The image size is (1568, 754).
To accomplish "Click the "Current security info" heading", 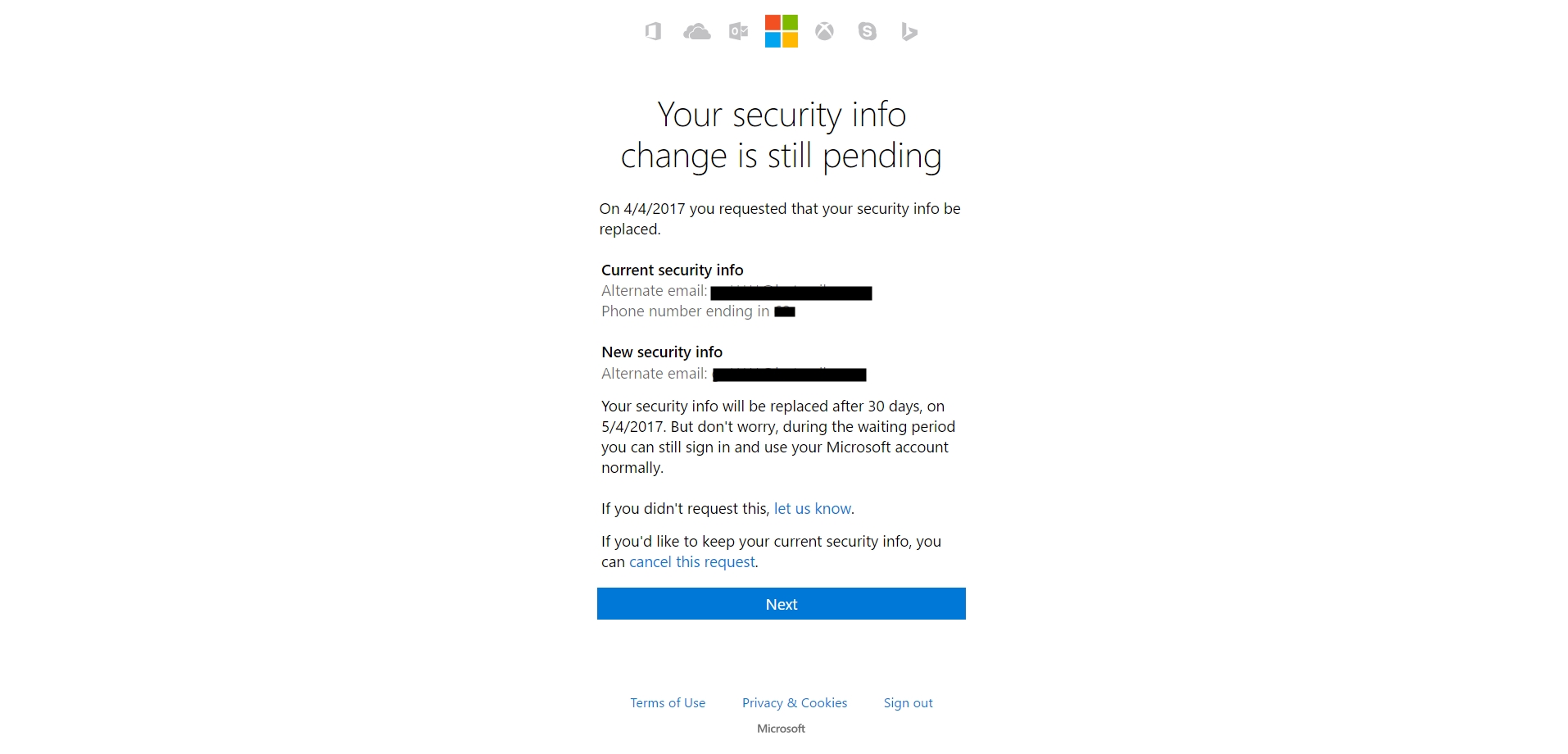I will click(673, 270).
